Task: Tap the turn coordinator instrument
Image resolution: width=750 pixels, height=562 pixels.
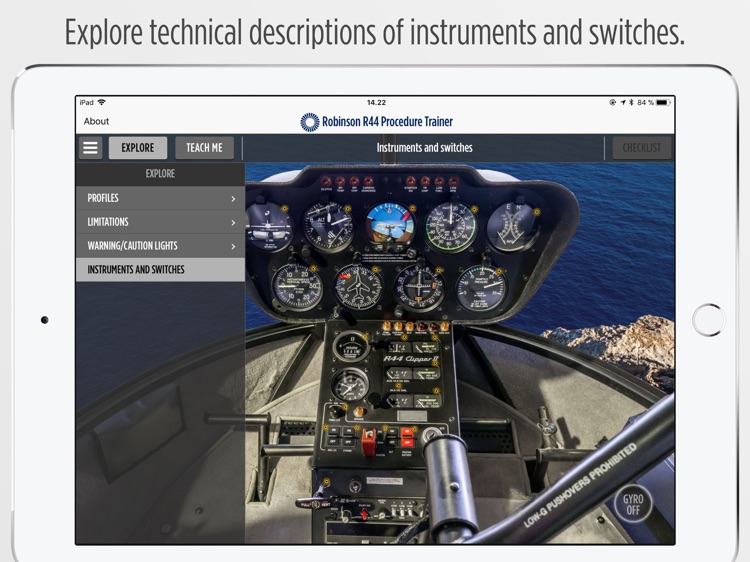Action: pos(268,227)
